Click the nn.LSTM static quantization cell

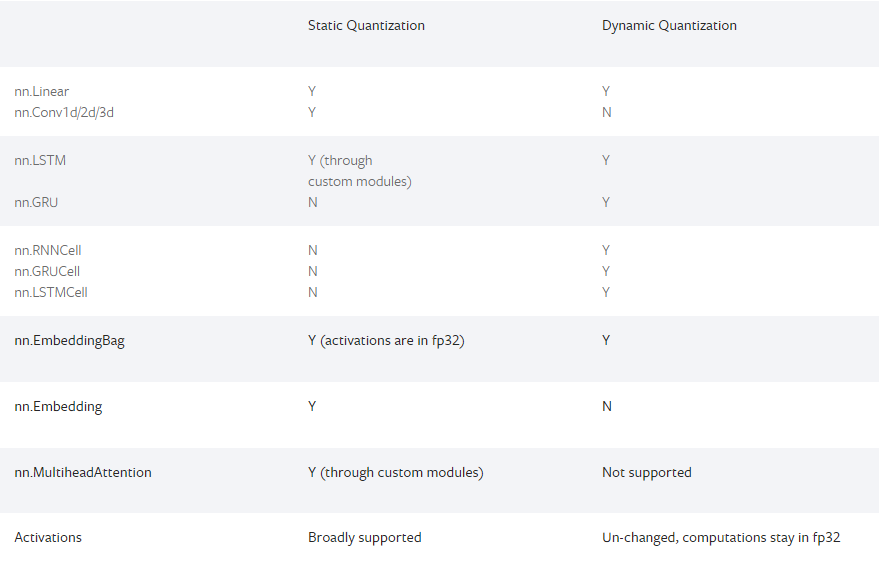(359, 171)
